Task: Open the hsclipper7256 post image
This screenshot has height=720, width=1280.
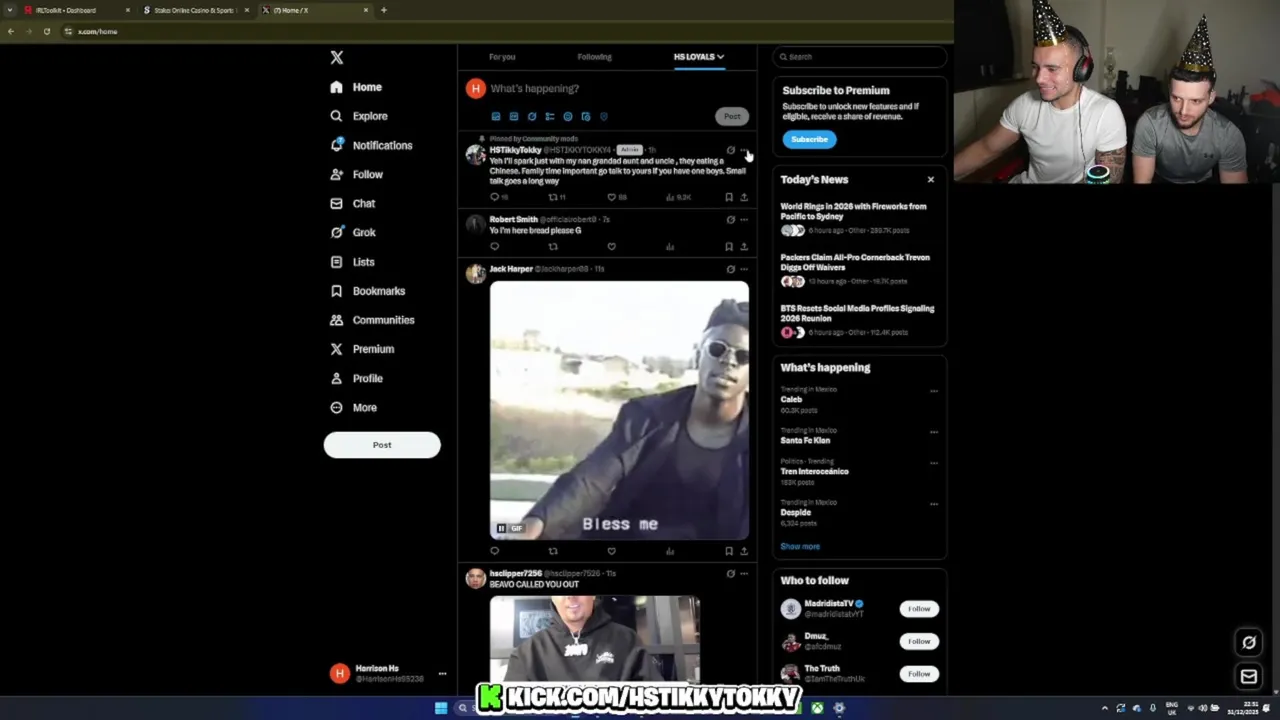Action: (595, 638)
